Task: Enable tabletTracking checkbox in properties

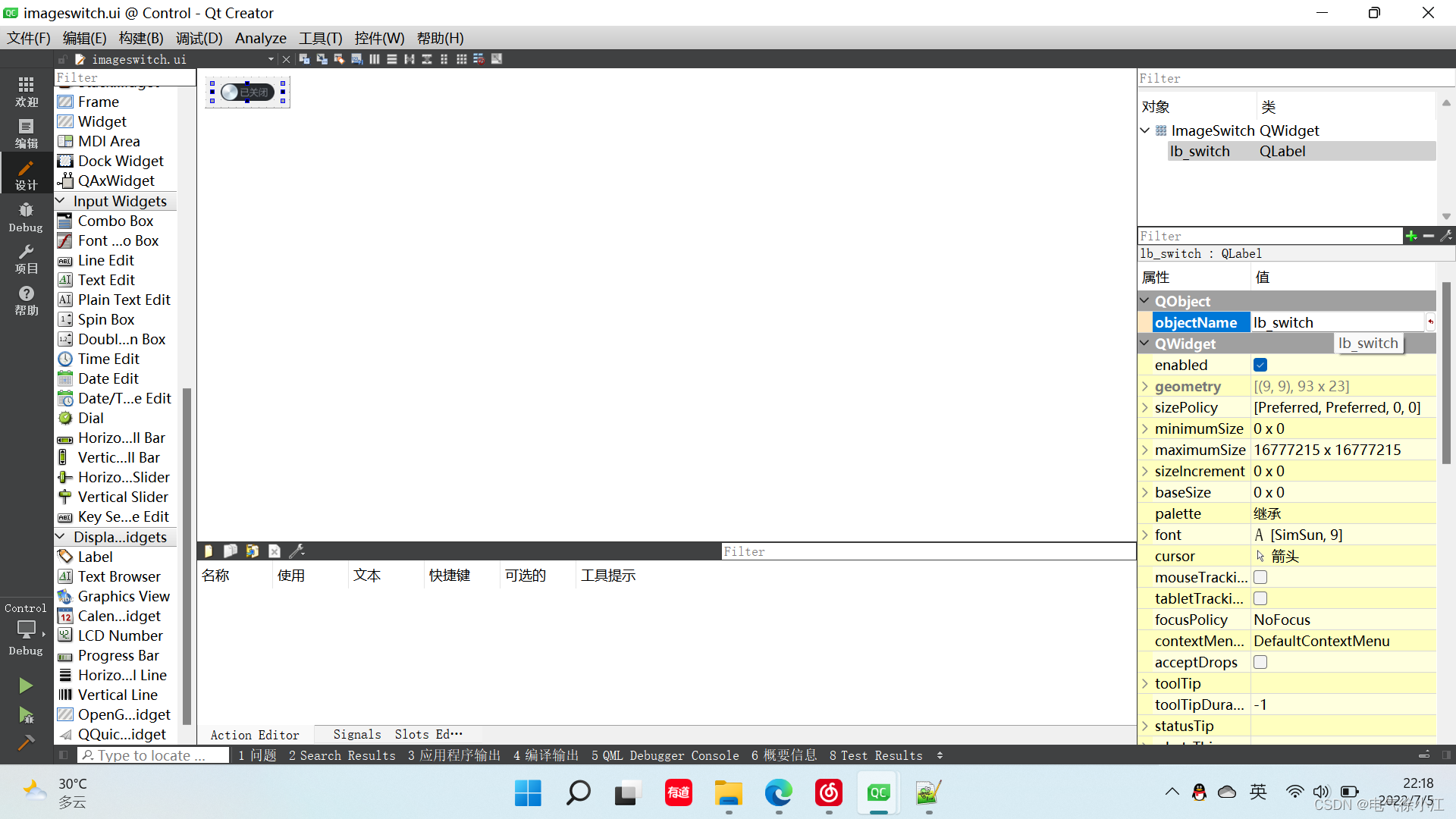Action: (x=1260, y=598)
